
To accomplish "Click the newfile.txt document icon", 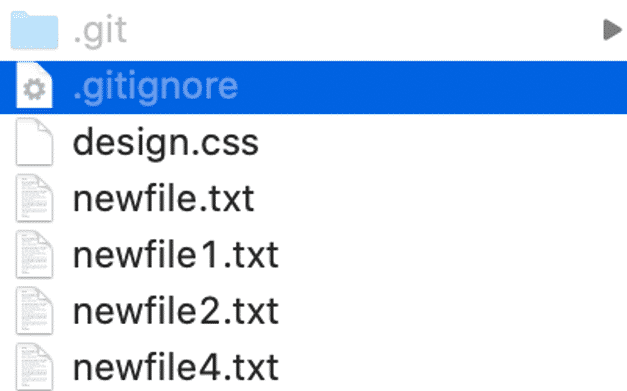I will click(34, 198).
